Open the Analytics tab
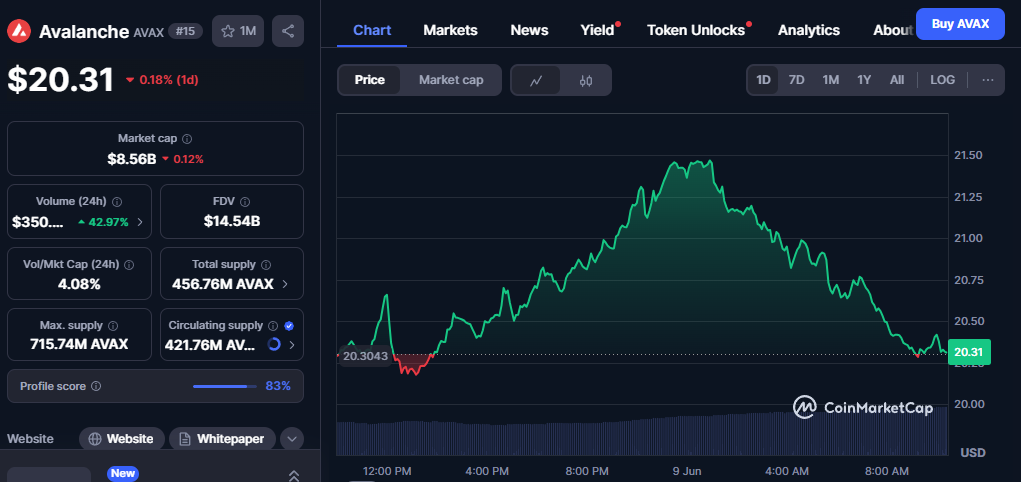The width and height of the screenshot is (1021, 482). (809, 31)
